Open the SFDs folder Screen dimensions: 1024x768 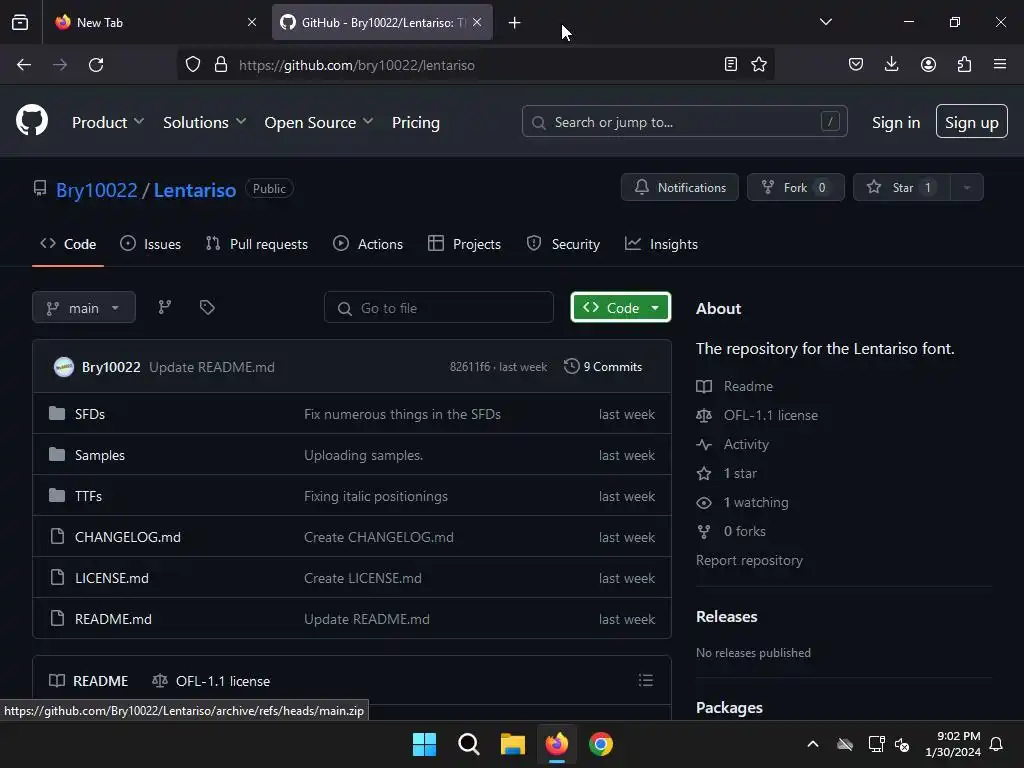(90, 414)
